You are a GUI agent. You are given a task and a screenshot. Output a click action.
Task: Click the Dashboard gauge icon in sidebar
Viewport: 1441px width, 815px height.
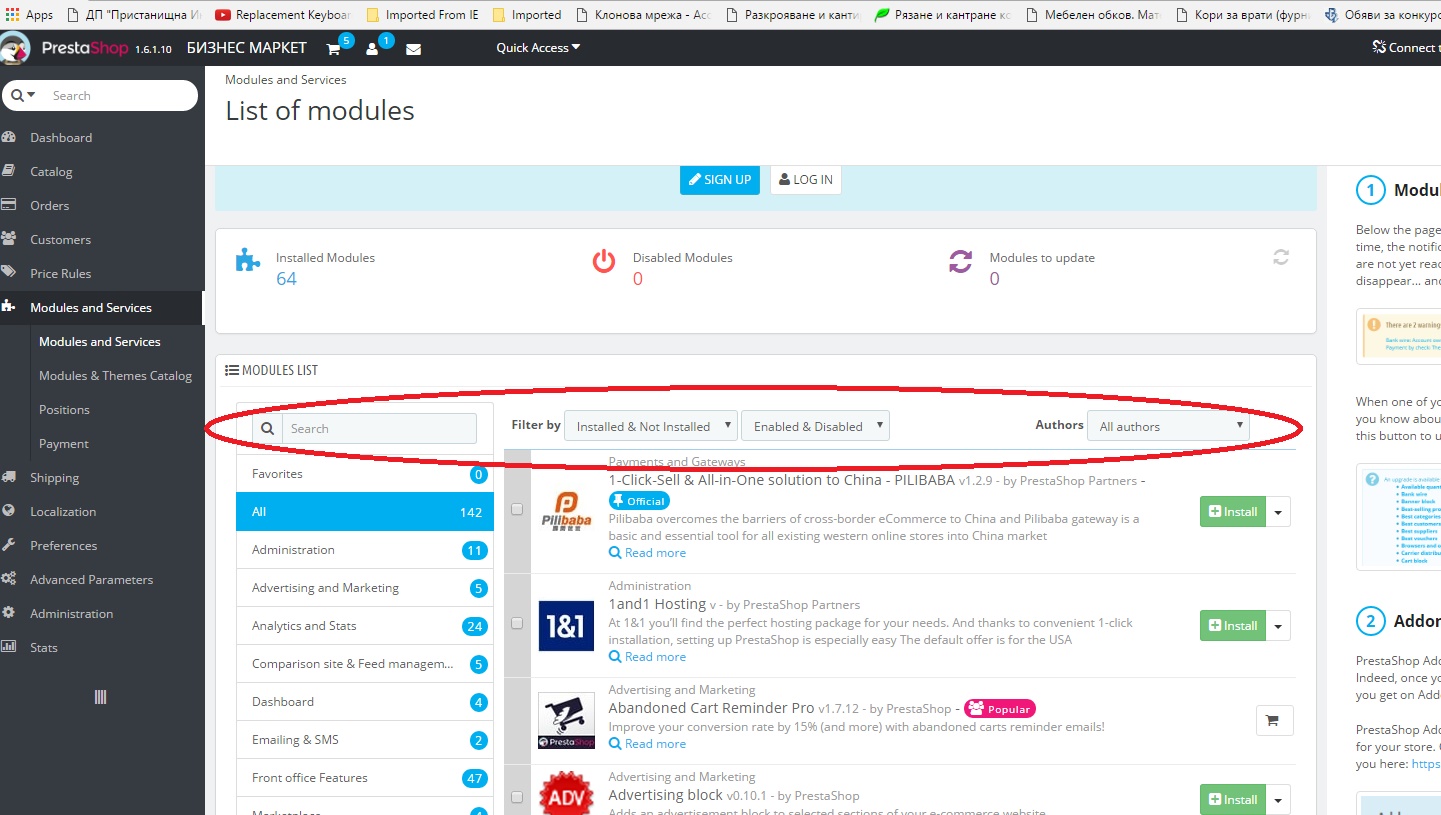coord(9,137)
